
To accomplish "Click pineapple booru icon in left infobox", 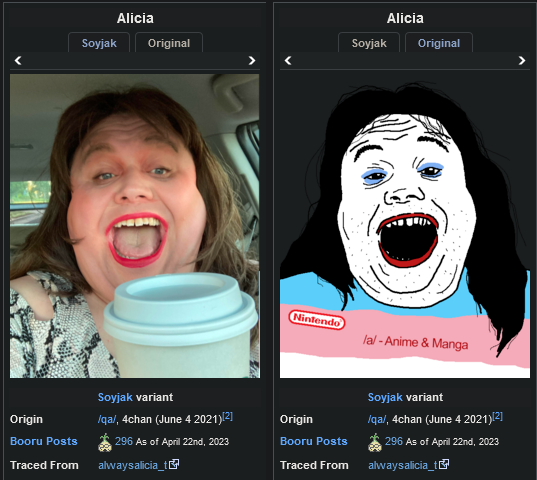I will [x=105, y=442].
